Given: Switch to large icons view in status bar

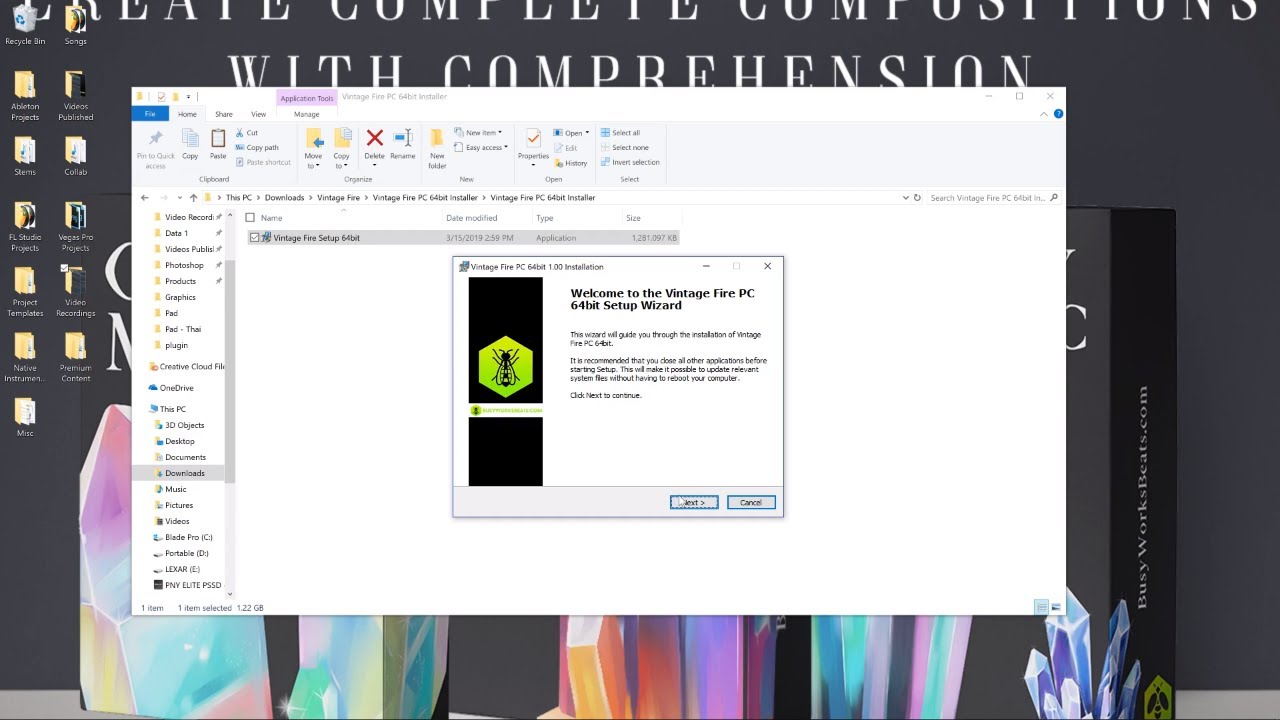Looking at the screenshot, I should pos(1055,607).
